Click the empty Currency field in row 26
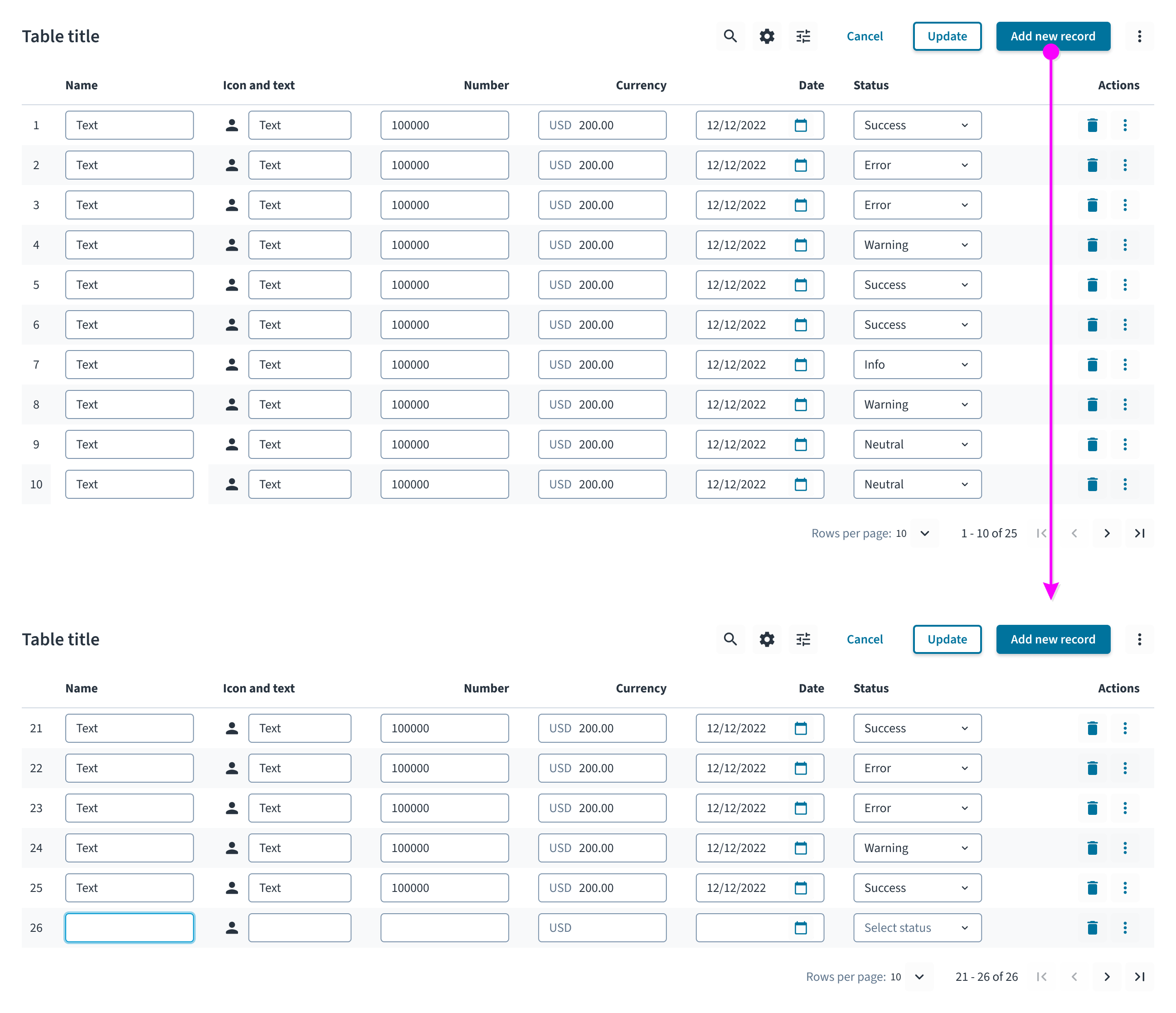The height and width of the screenshot is (1013, 1176). coord(602,928)
